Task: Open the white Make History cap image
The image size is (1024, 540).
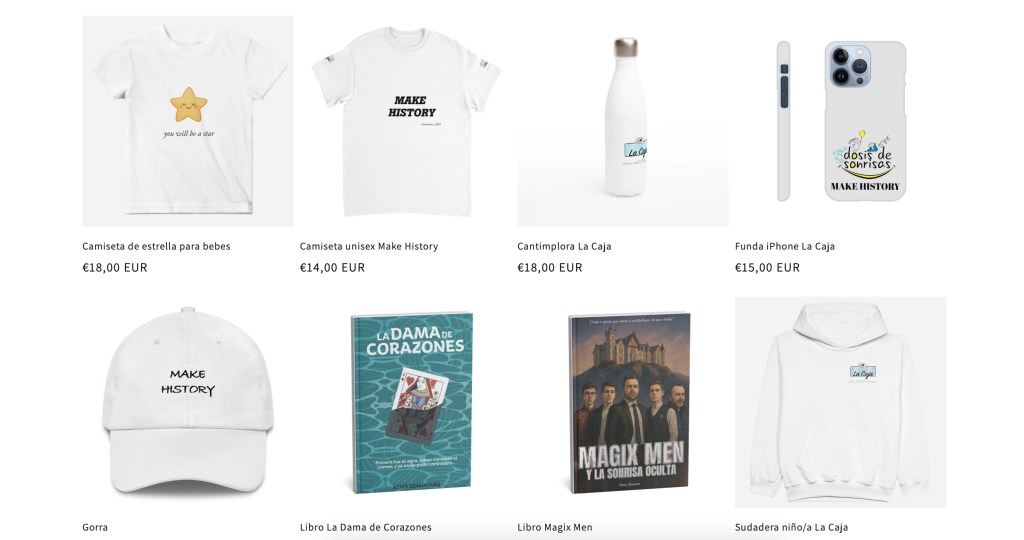Action: tap(187, 402)
